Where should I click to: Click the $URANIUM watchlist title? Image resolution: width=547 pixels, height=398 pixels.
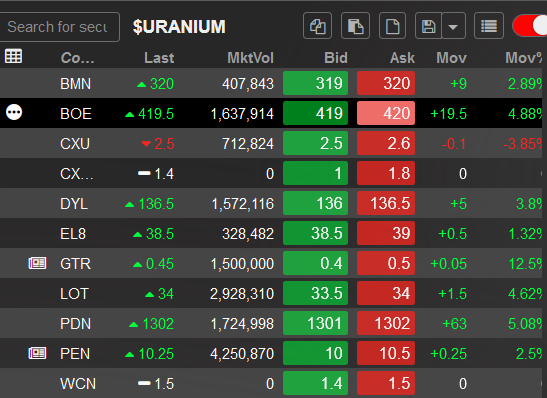tap(179, 27)
